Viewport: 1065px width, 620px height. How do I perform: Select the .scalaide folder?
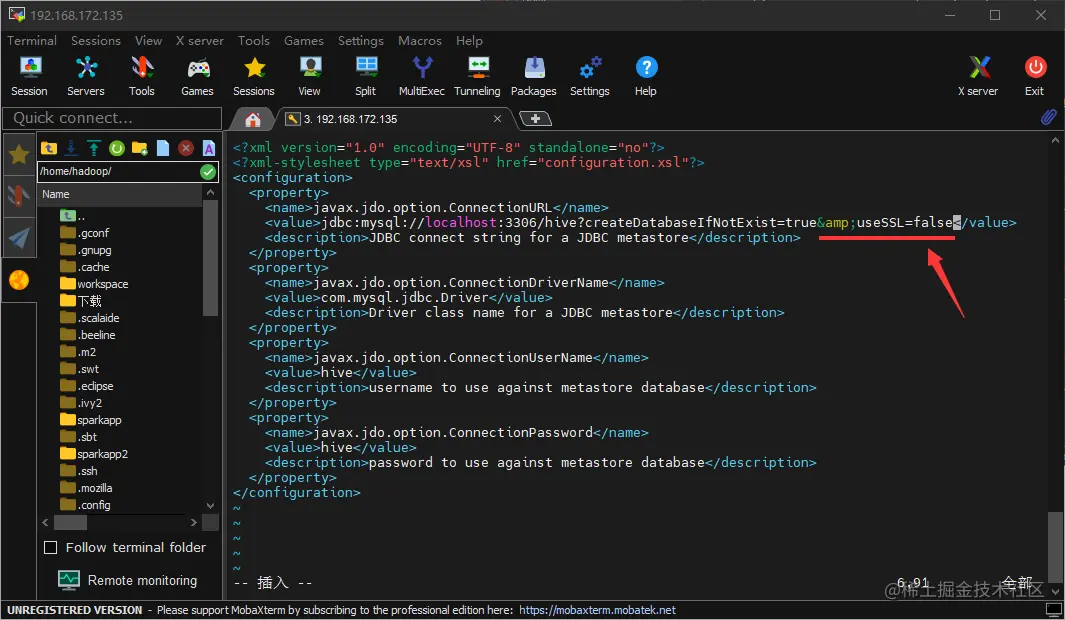pos(90,318)
